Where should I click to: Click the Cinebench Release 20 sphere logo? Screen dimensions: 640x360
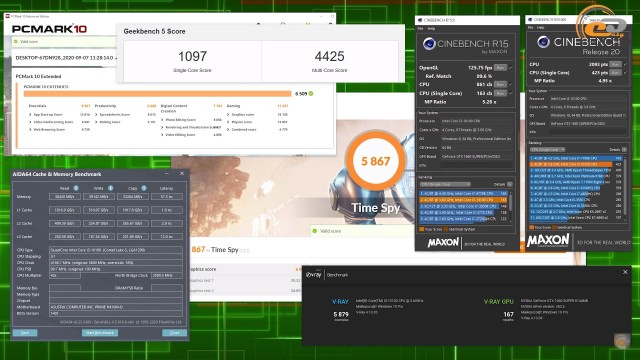tap(543, 42)
